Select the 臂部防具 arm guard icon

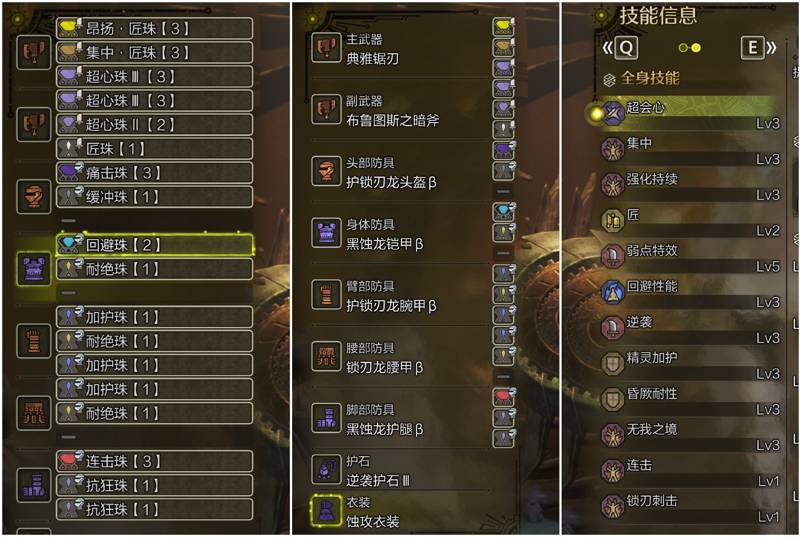[x=326, y=295]
